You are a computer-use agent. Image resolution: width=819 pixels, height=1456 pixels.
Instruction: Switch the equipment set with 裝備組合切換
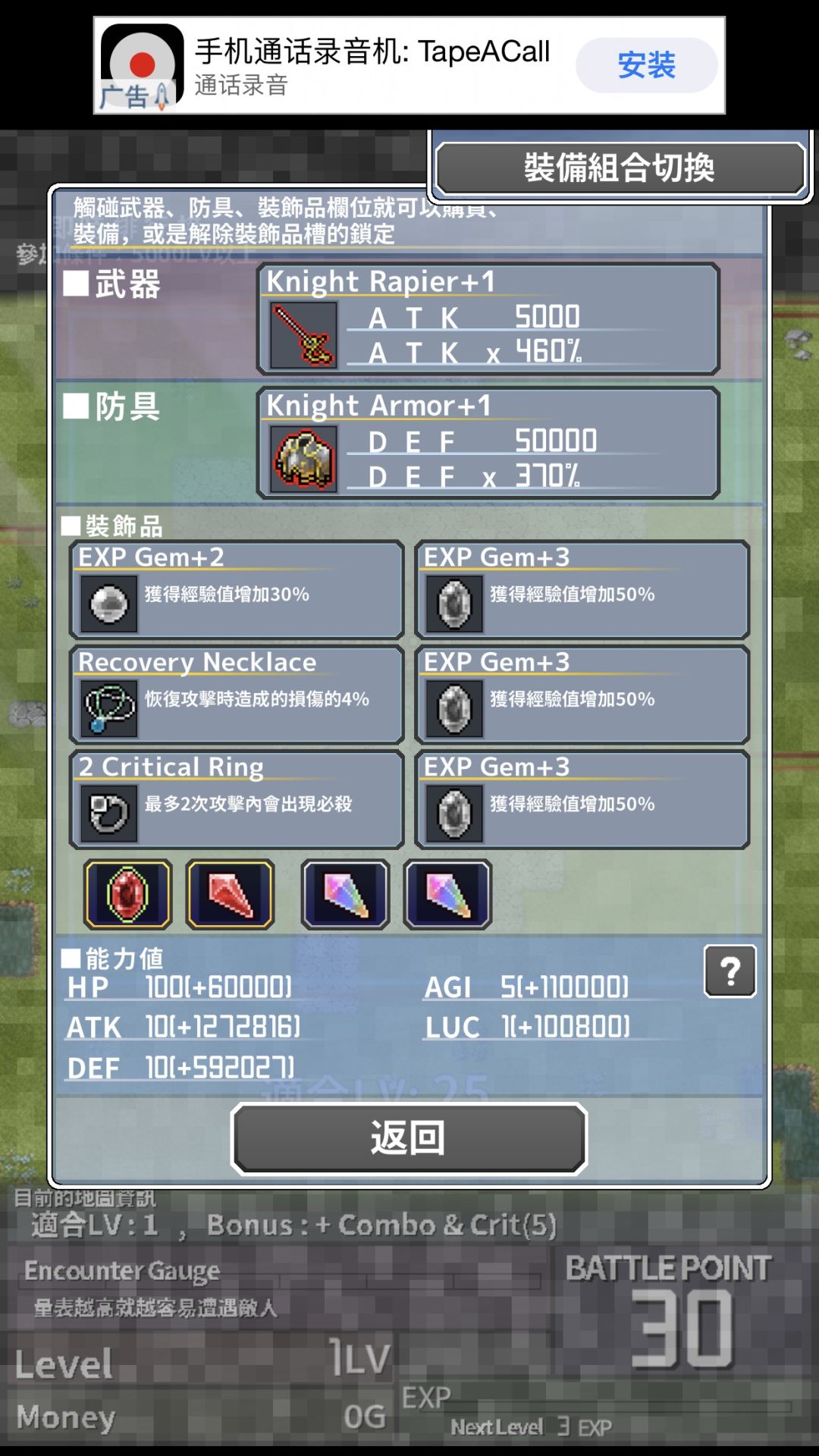pyautogui.click(x=620, y=168)
